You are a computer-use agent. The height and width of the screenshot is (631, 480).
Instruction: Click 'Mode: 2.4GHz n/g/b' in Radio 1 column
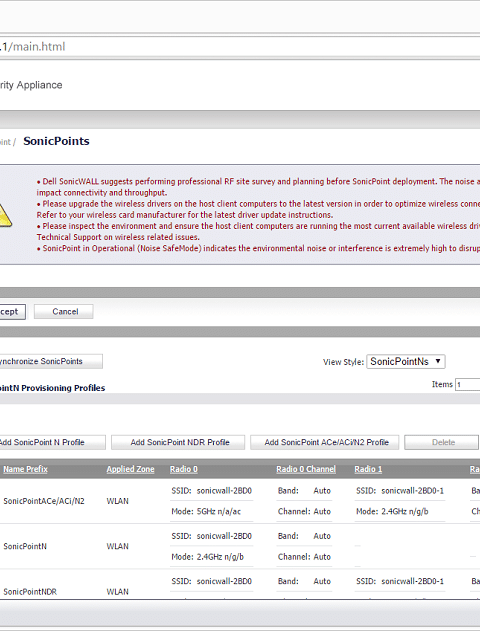pos(392,511)
